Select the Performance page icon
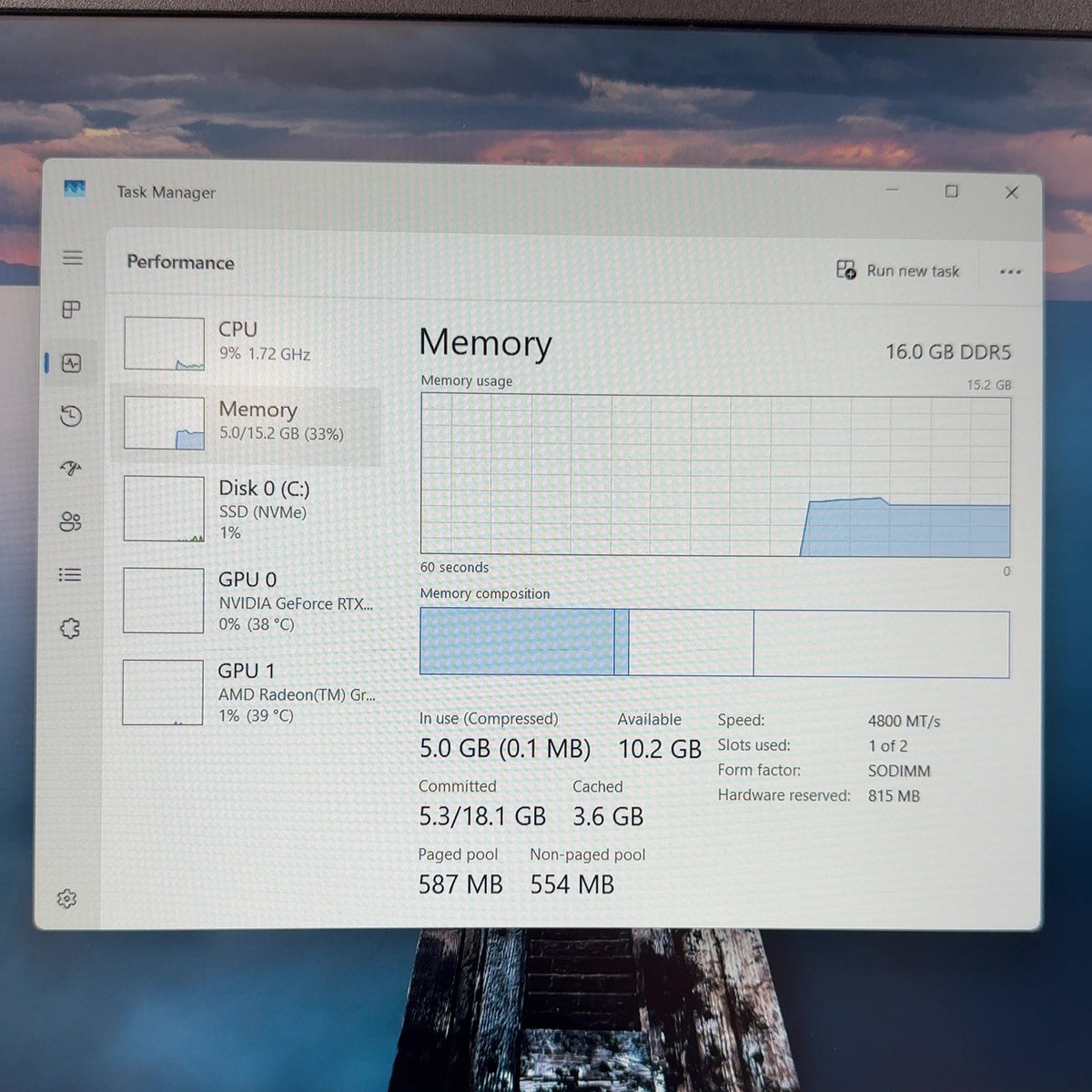This screenshot has width=1092, height=1092. coord(71,363)
